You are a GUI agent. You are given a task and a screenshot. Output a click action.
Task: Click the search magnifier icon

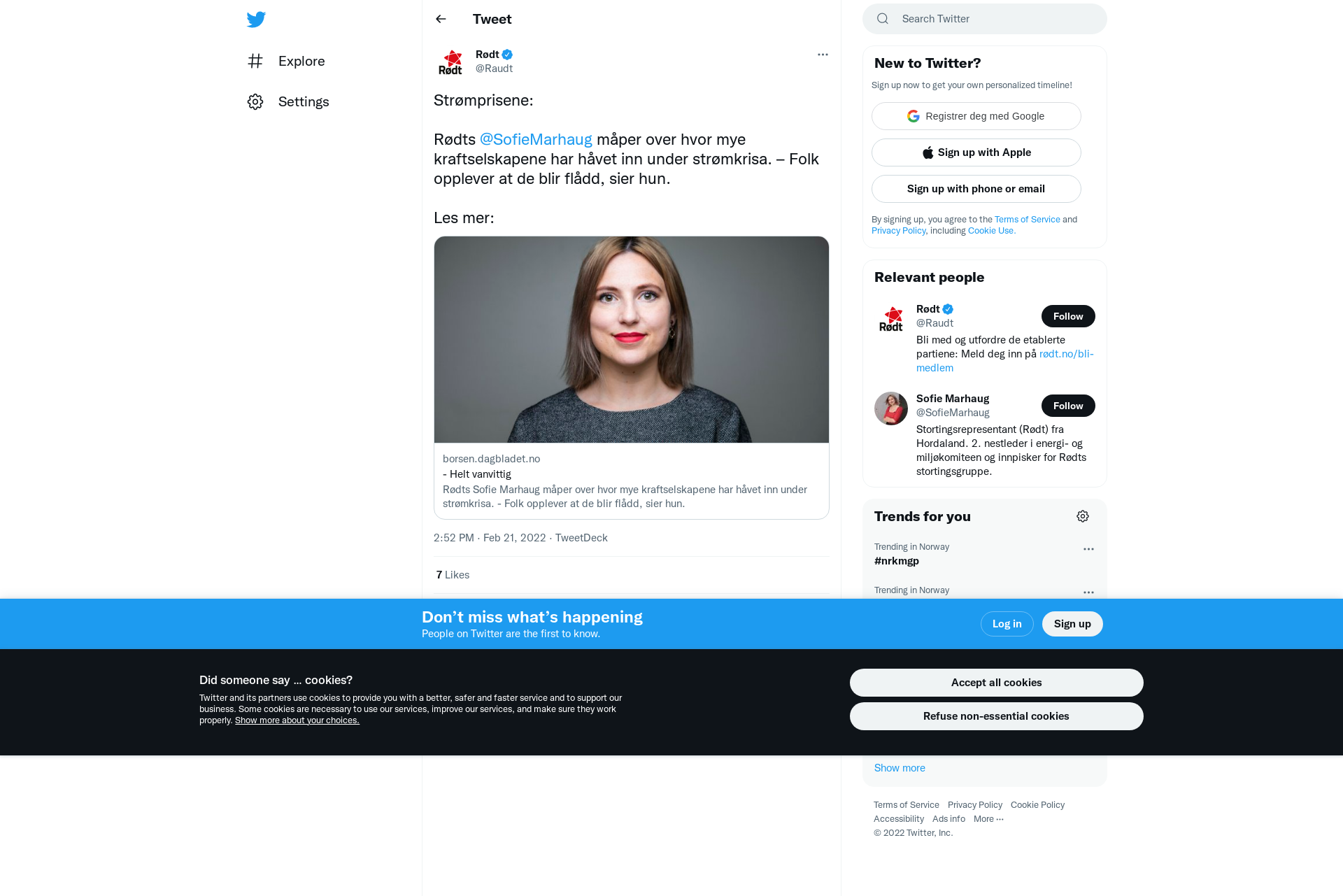coord(883,19)
